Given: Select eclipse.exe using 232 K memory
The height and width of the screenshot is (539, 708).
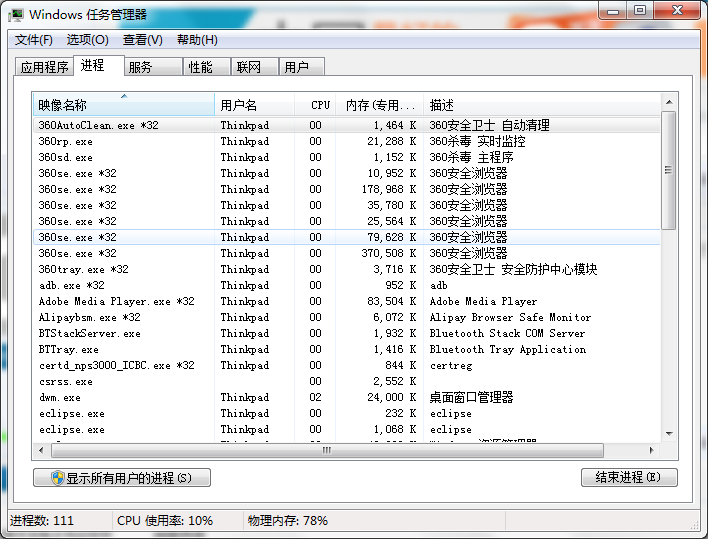Looking at the screenshot, I should pyautogui.click(x=347, y=414).
